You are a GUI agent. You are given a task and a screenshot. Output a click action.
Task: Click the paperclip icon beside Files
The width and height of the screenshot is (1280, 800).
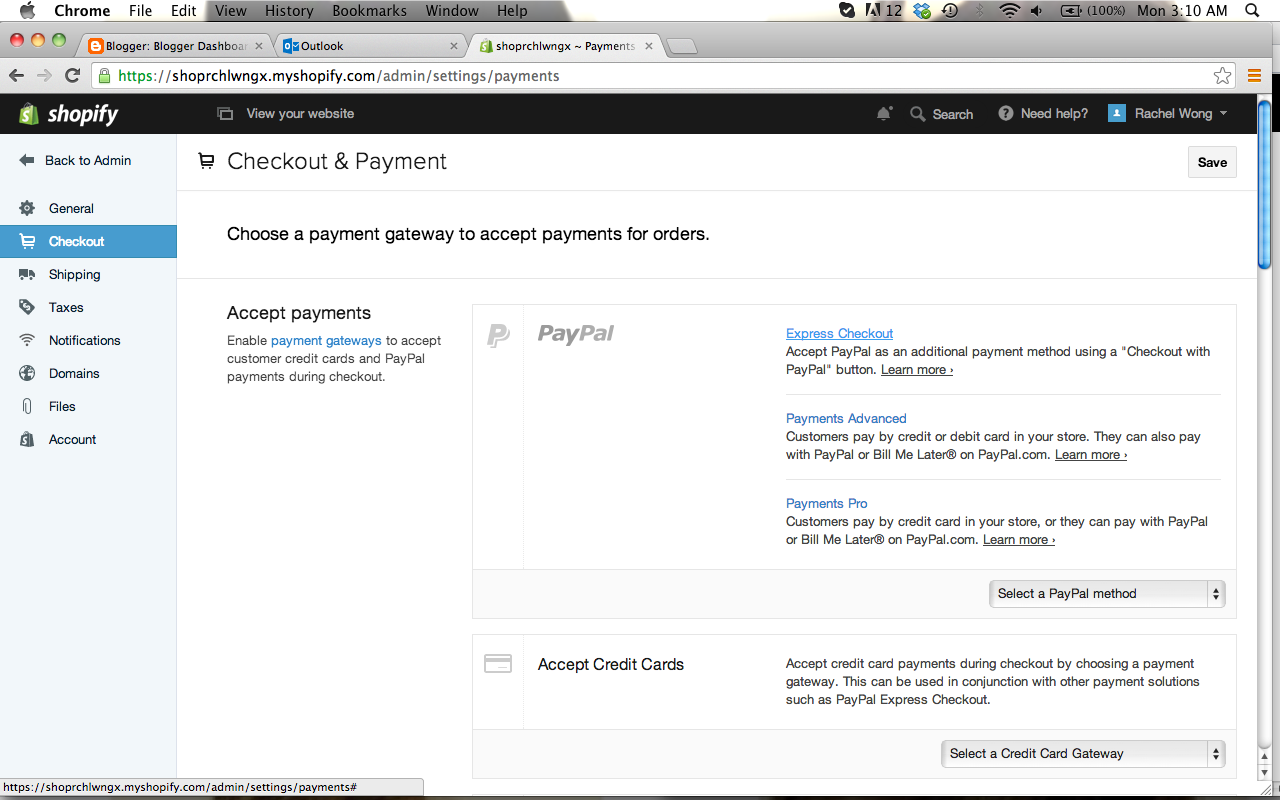tap(27, 406)
